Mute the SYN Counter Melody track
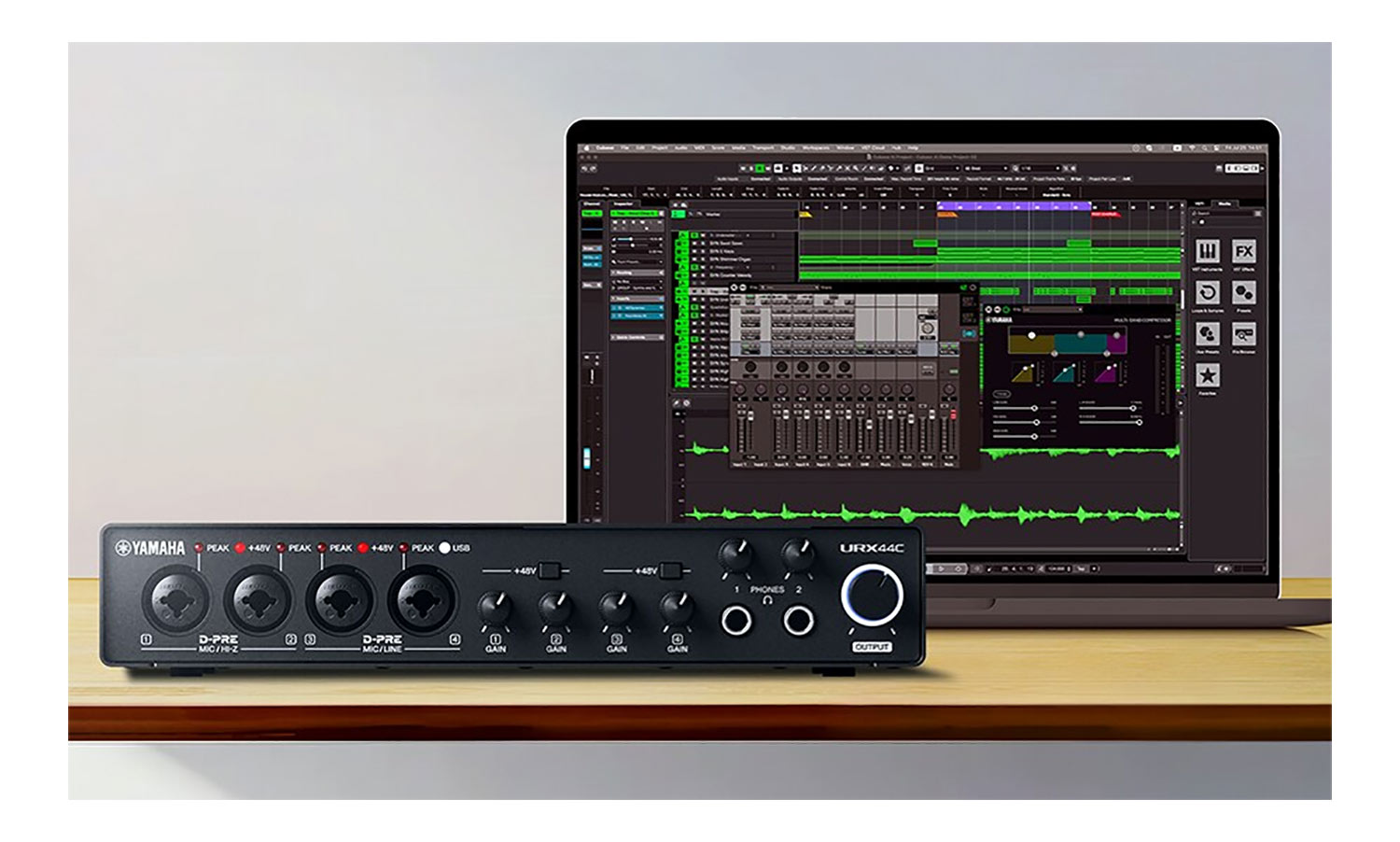 pos(694,275)
